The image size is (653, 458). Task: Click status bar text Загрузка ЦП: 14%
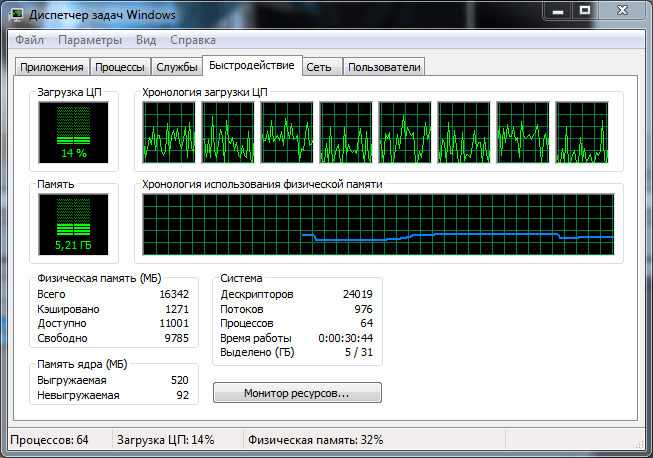tap(165, 440)
